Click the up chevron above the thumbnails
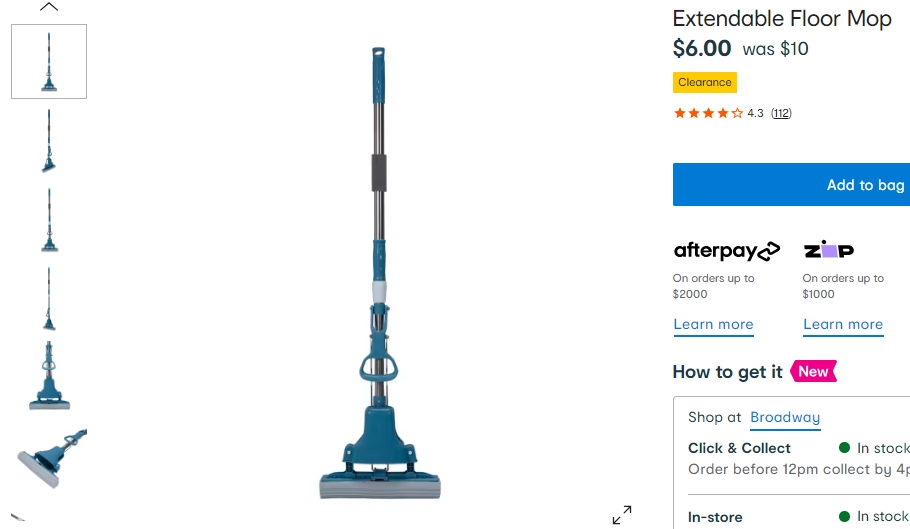Image resolution: width=910 pixels, height=529 pixels. point(49,7)
